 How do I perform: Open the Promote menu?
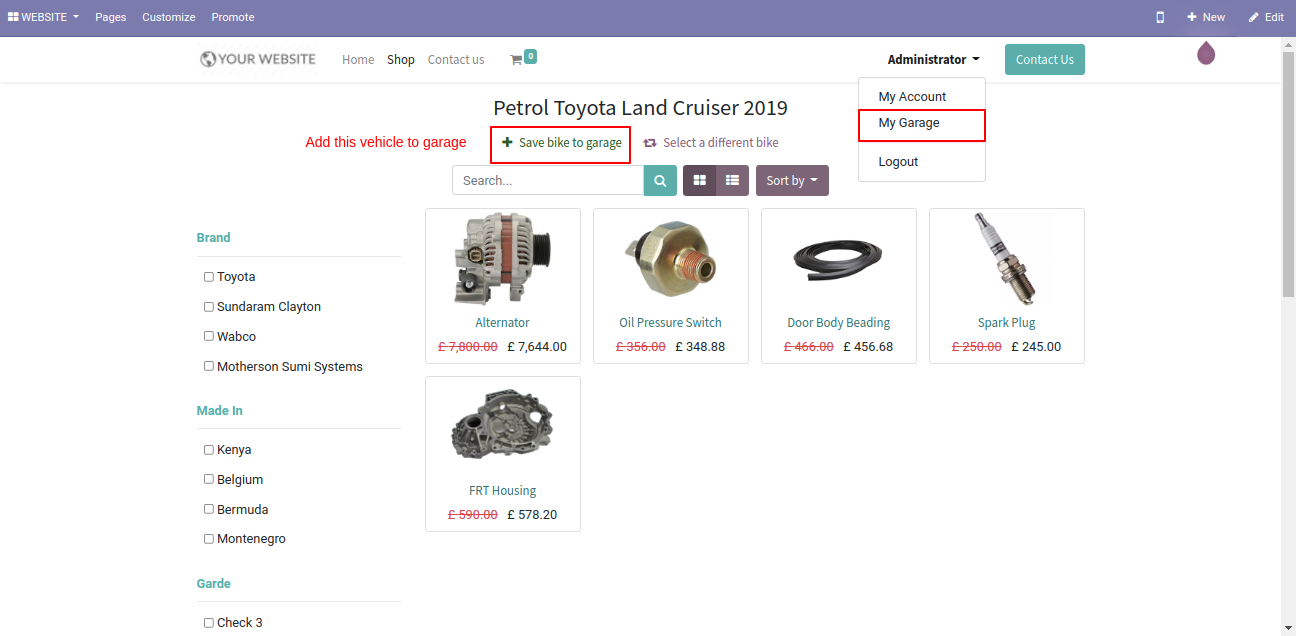coord(233,17)
